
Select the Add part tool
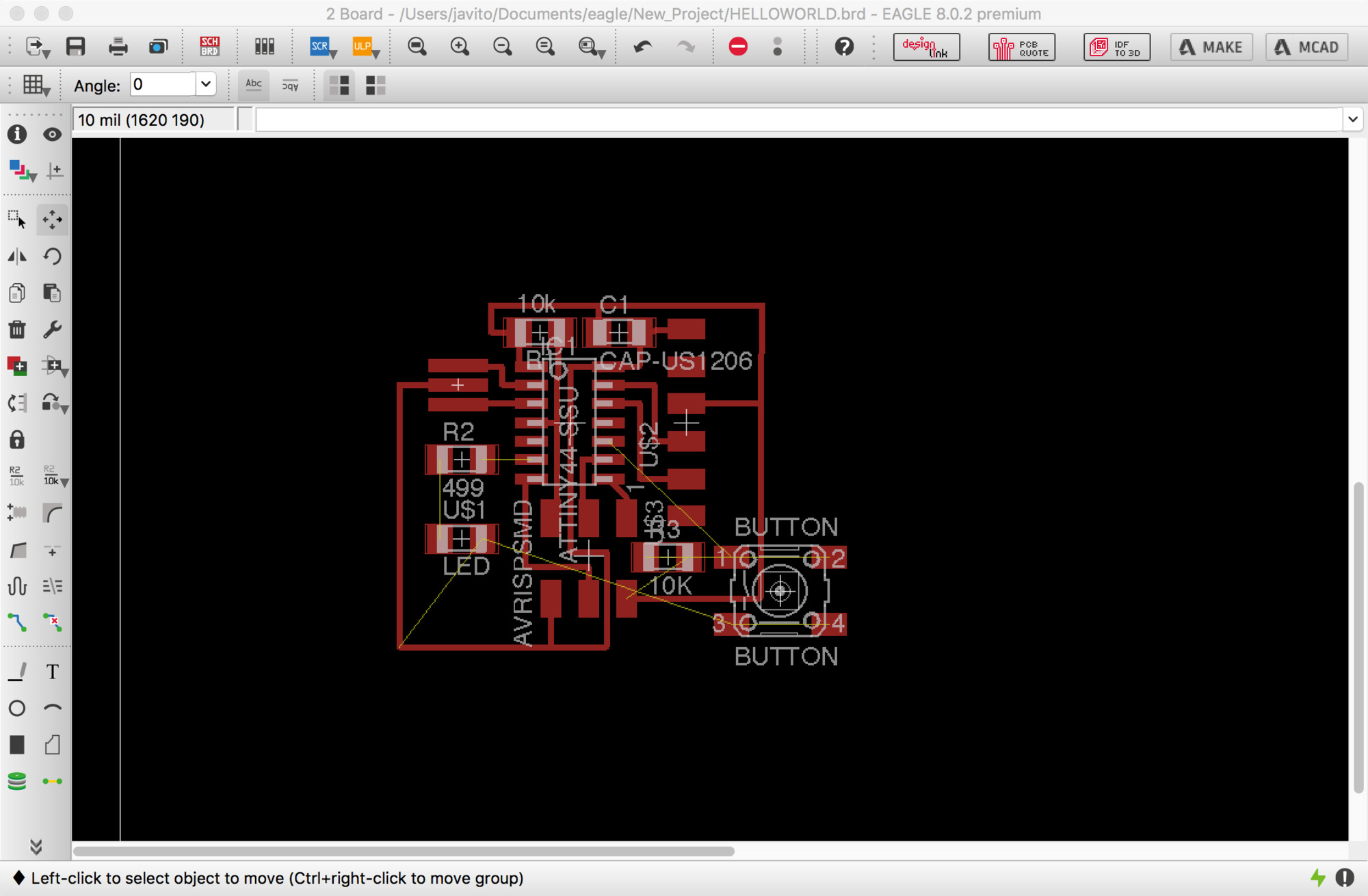pos(17,366)
